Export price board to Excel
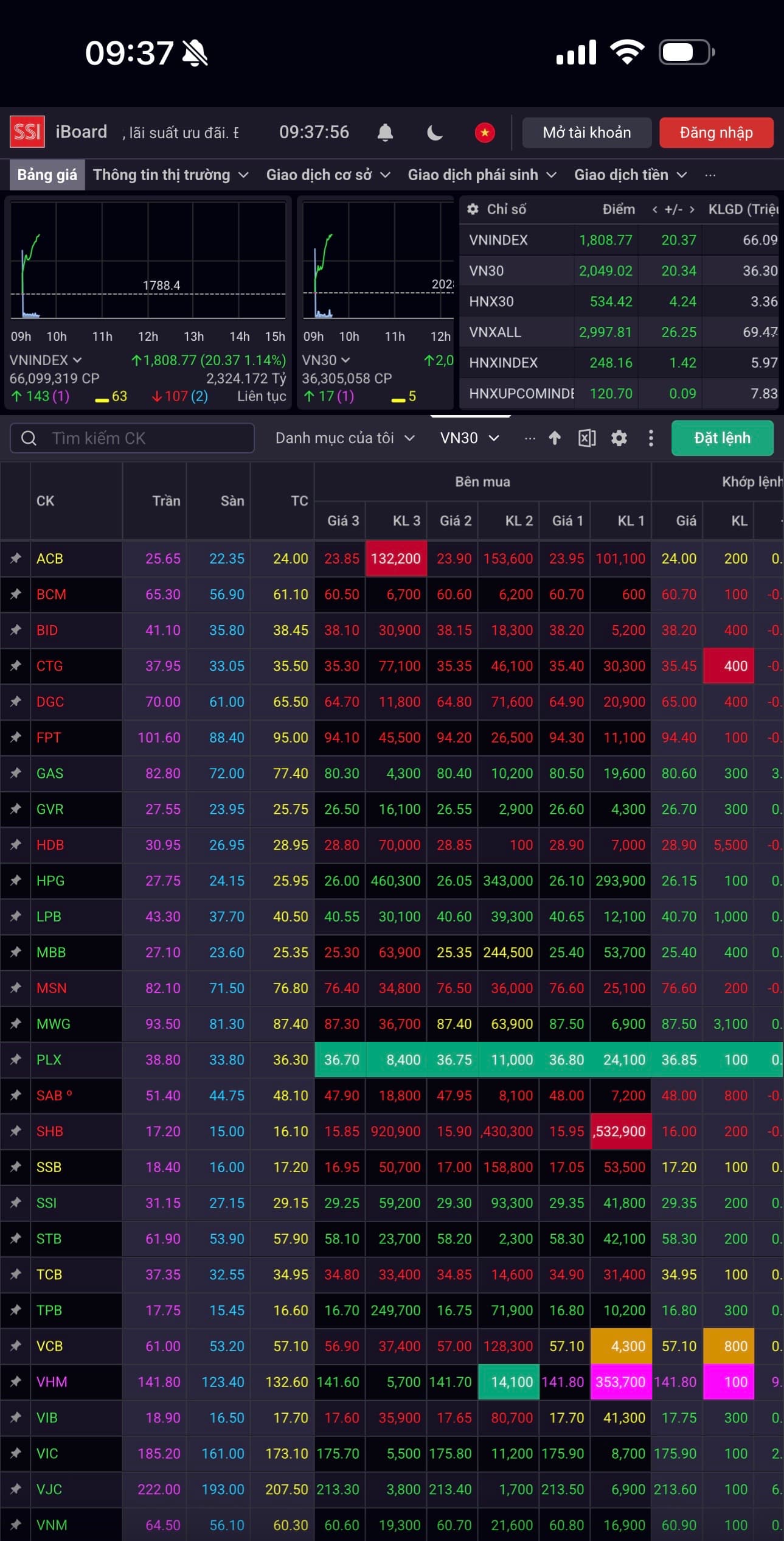This screenshot has height=1541, width=784. pyautogui.click(x=587, y=438)
